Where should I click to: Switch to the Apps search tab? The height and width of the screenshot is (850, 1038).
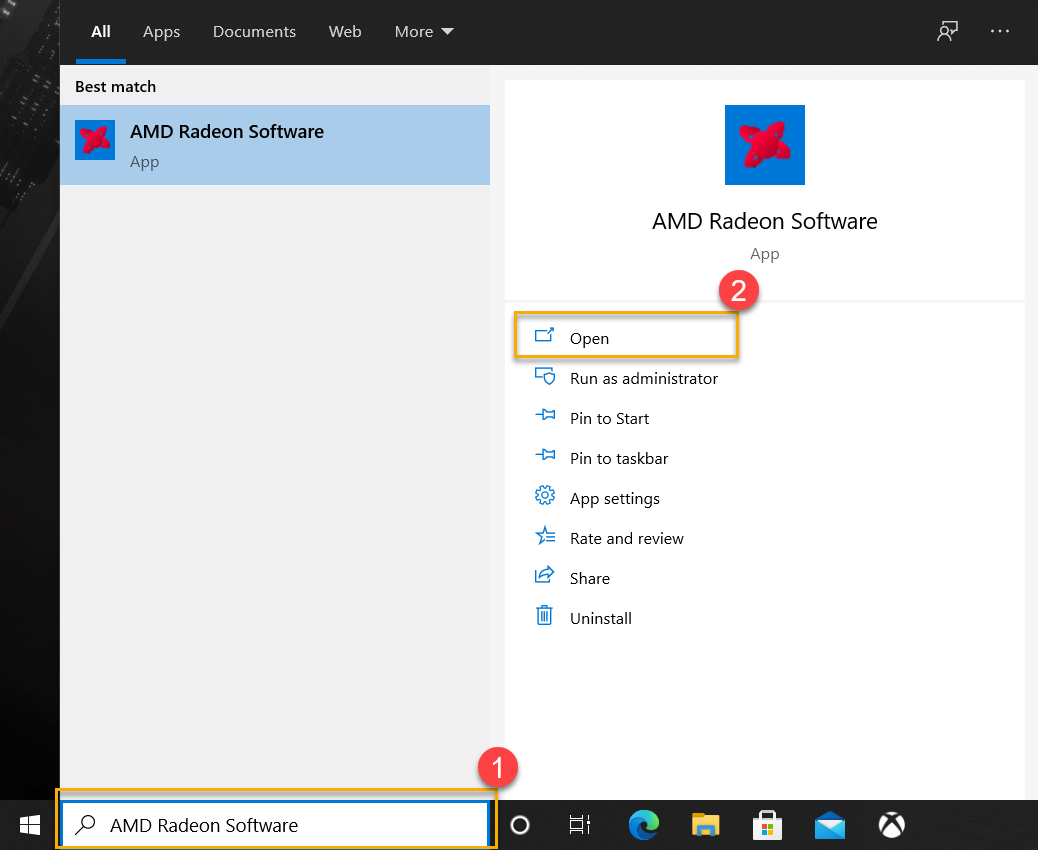click(162, 32)
